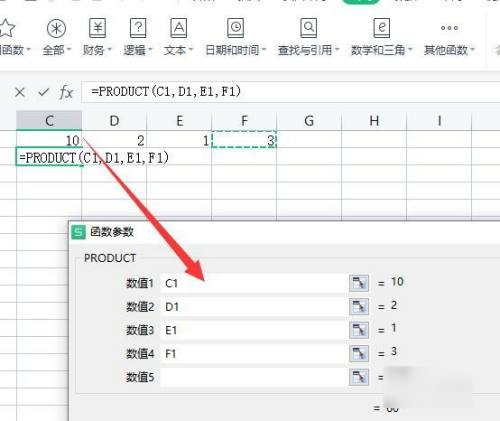Viewport: 500px width, 421px height.
Task: Select column D header
Action: 114,121
